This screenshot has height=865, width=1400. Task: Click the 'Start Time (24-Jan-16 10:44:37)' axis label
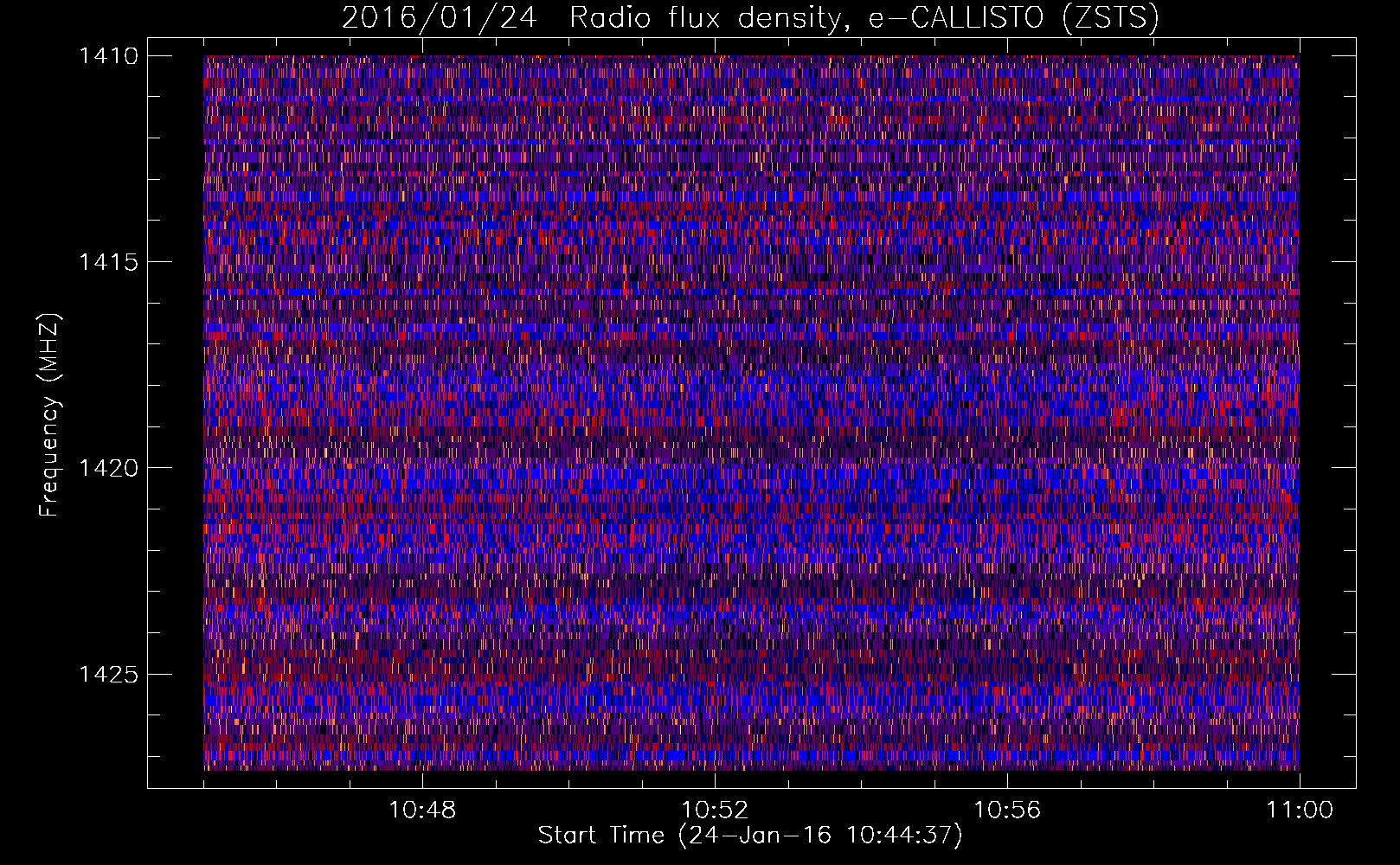[750, 835]
